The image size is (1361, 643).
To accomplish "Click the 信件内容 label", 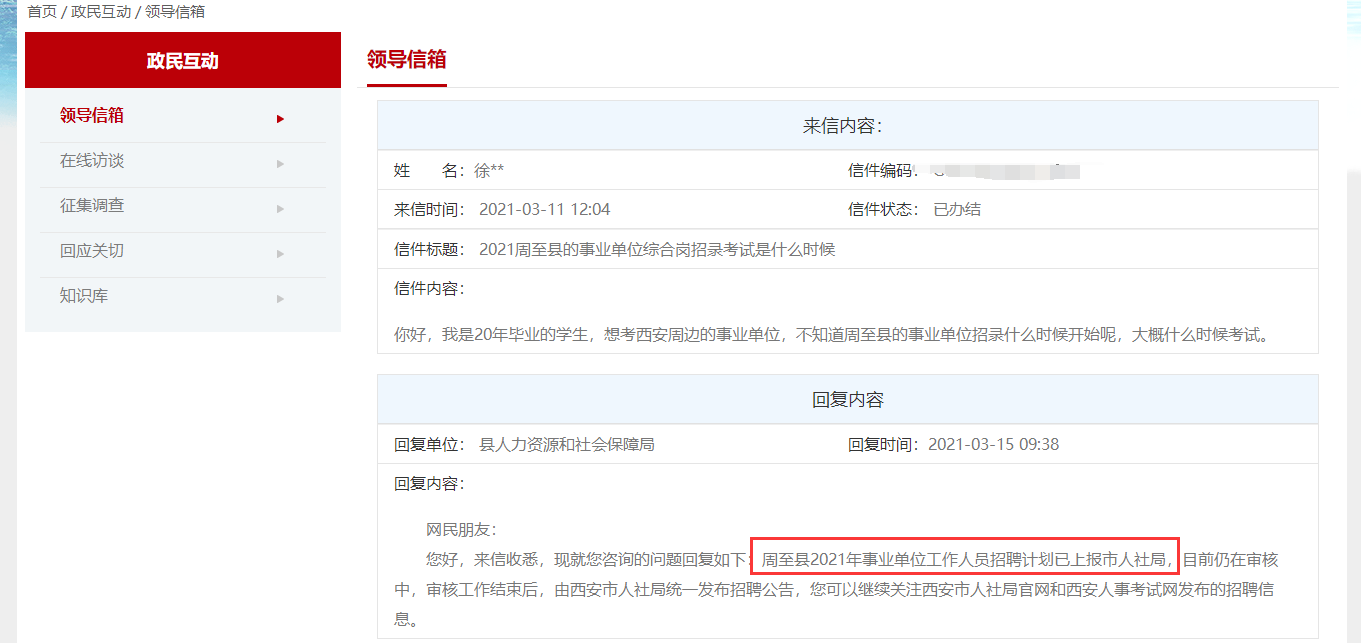I will tap(429, 289).
